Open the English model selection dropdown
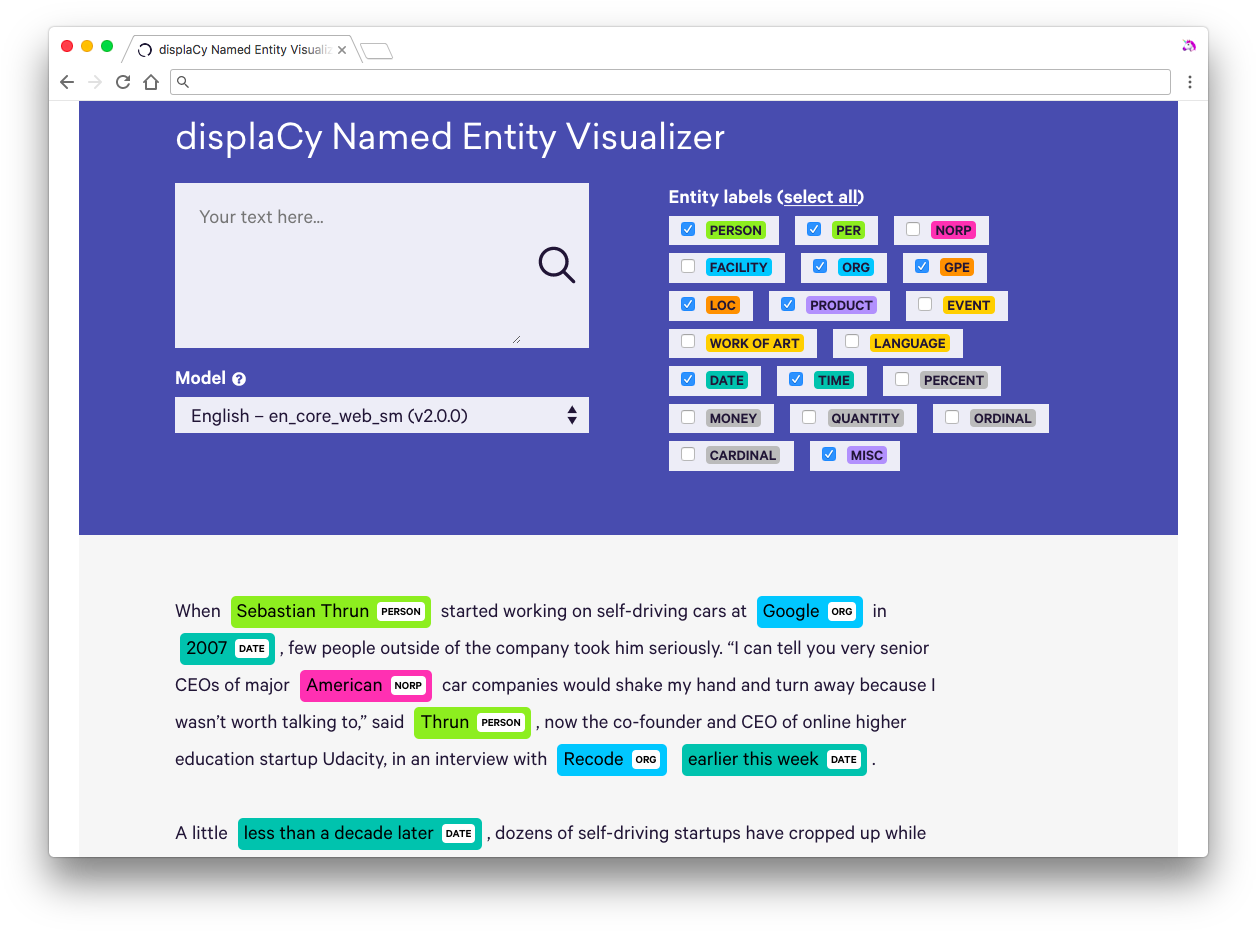 tap(382, 415)
